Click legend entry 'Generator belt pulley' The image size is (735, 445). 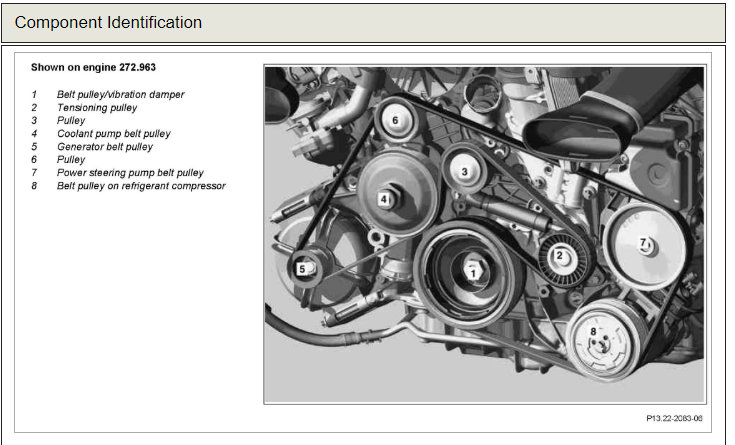[105, 147]
